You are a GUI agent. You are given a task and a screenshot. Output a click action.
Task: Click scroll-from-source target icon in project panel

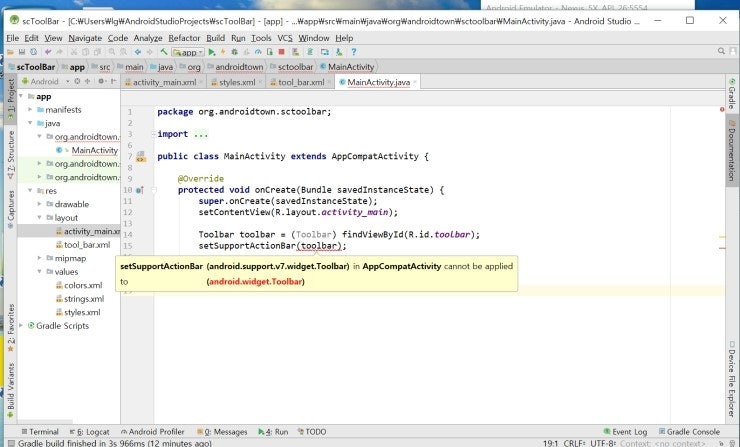point(77,81)
